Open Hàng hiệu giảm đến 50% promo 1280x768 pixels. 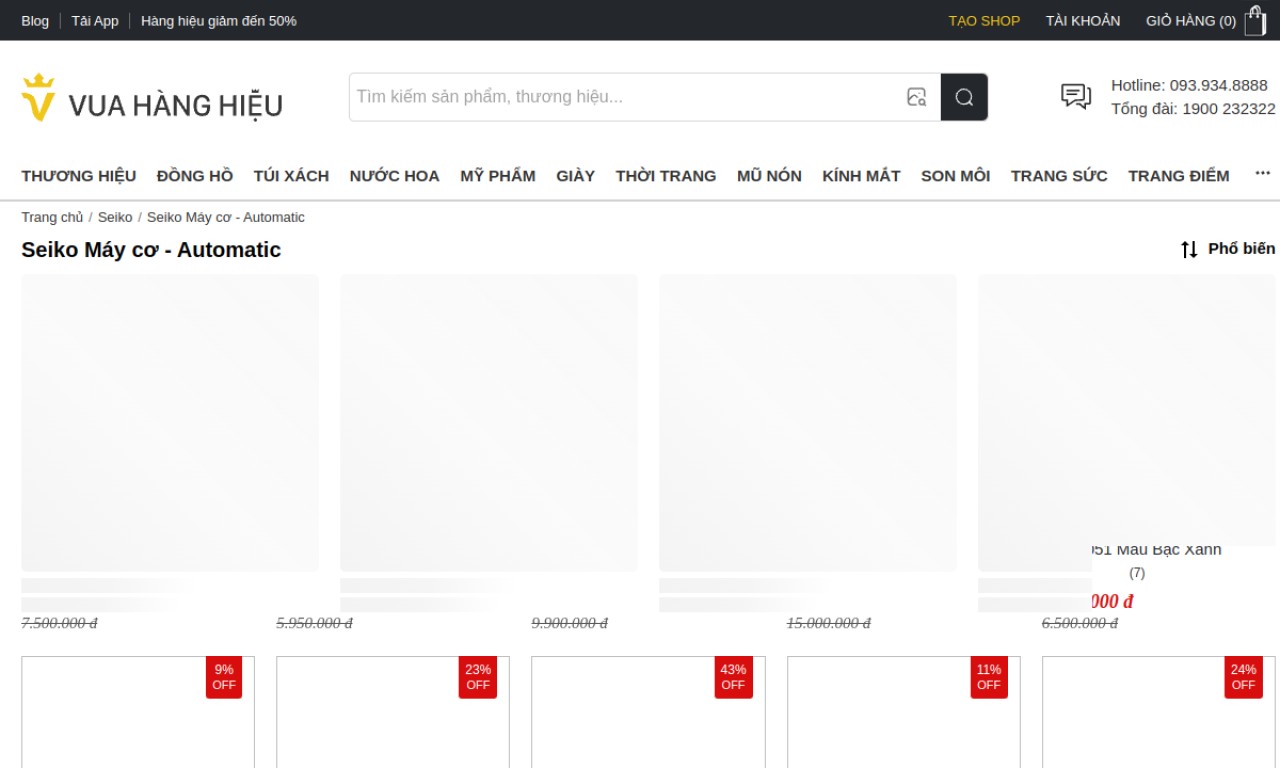pyautogui.click(x=219, y=20)
